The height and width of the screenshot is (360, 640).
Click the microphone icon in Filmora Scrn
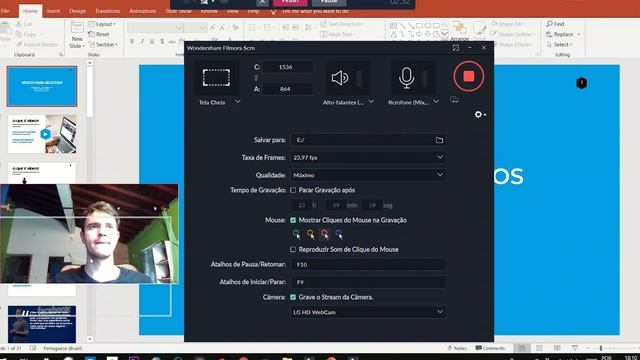(x=406, y=78)
